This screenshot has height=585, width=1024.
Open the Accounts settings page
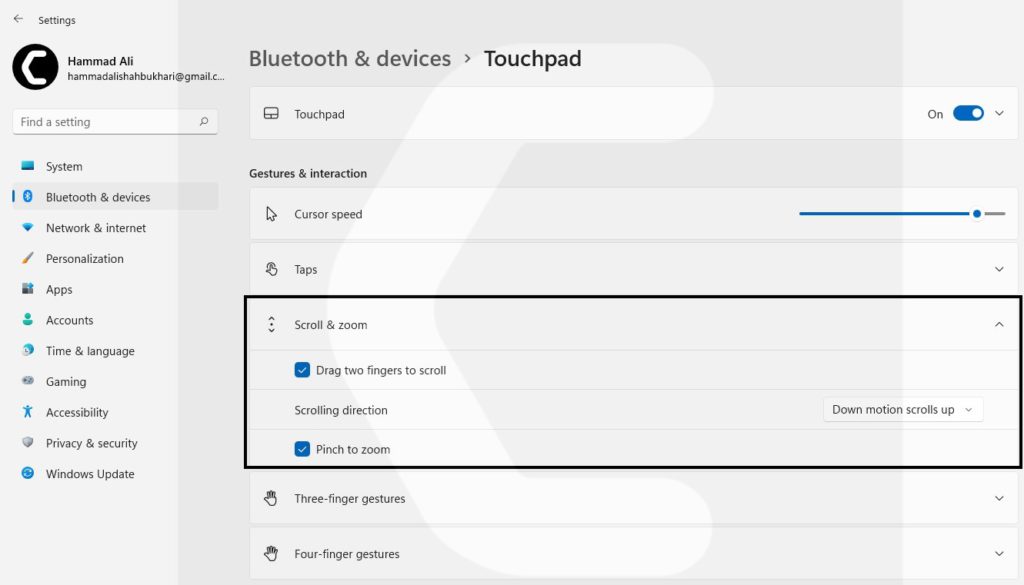click(69, 320)
